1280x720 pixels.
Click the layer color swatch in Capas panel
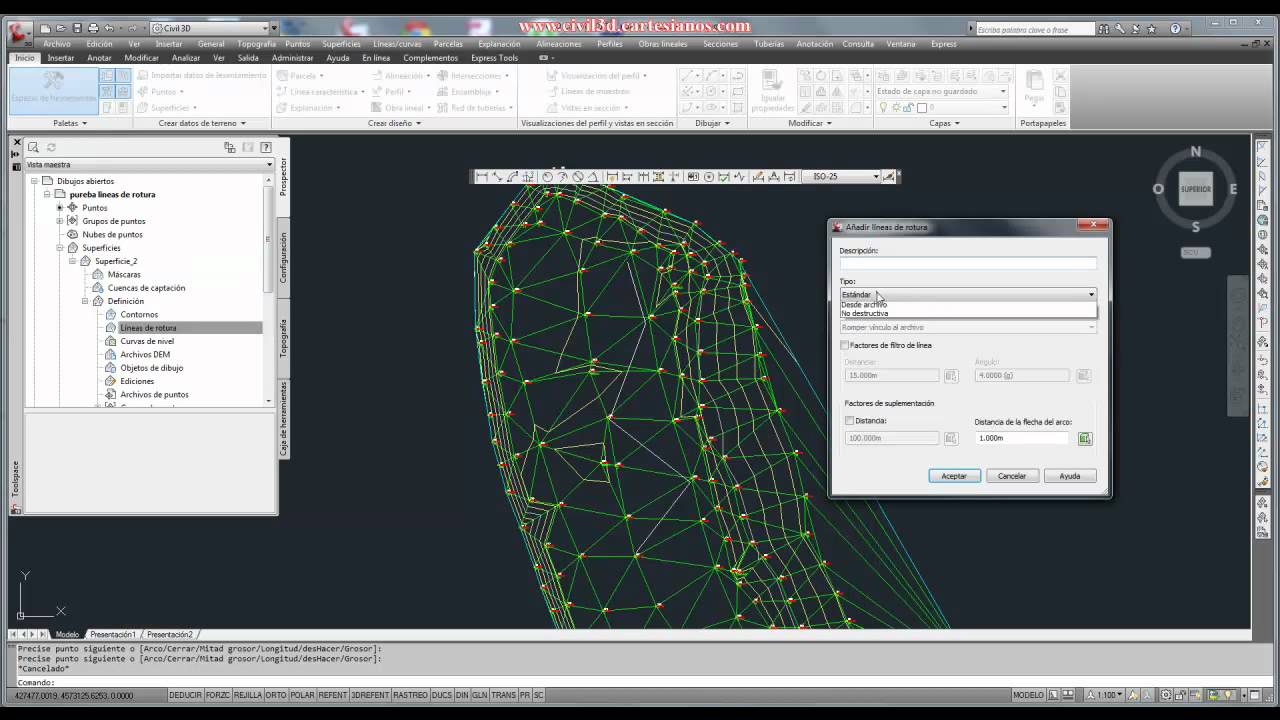[921, 107]
